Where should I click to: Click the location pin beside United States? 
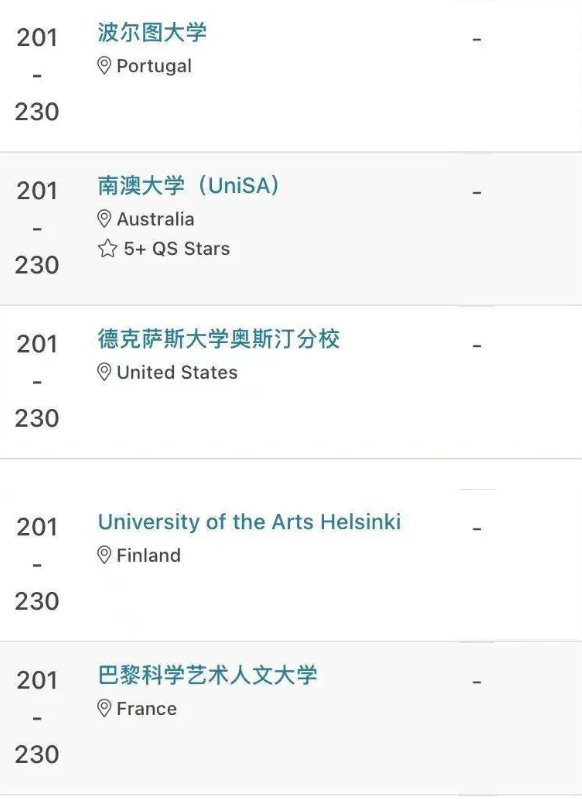click(104, 372)
